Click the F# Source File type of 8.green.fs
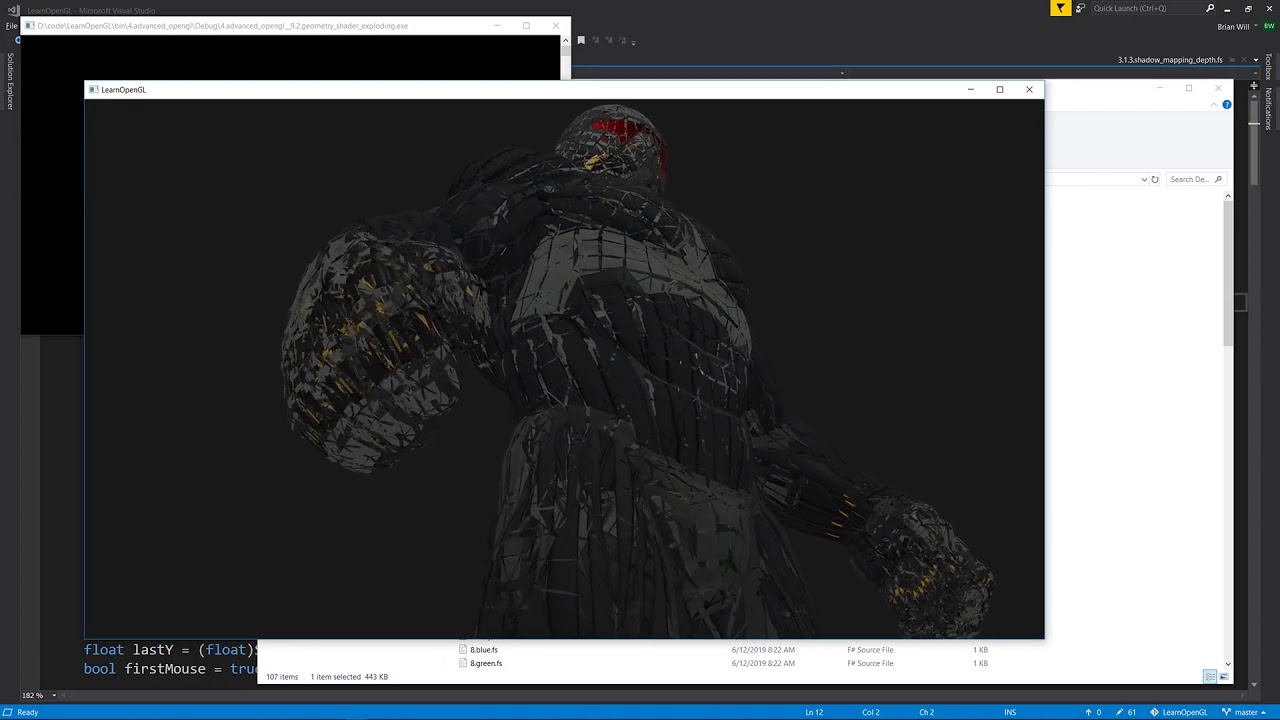This screenshot has height=720, width=1280. [x=870, y=663]
